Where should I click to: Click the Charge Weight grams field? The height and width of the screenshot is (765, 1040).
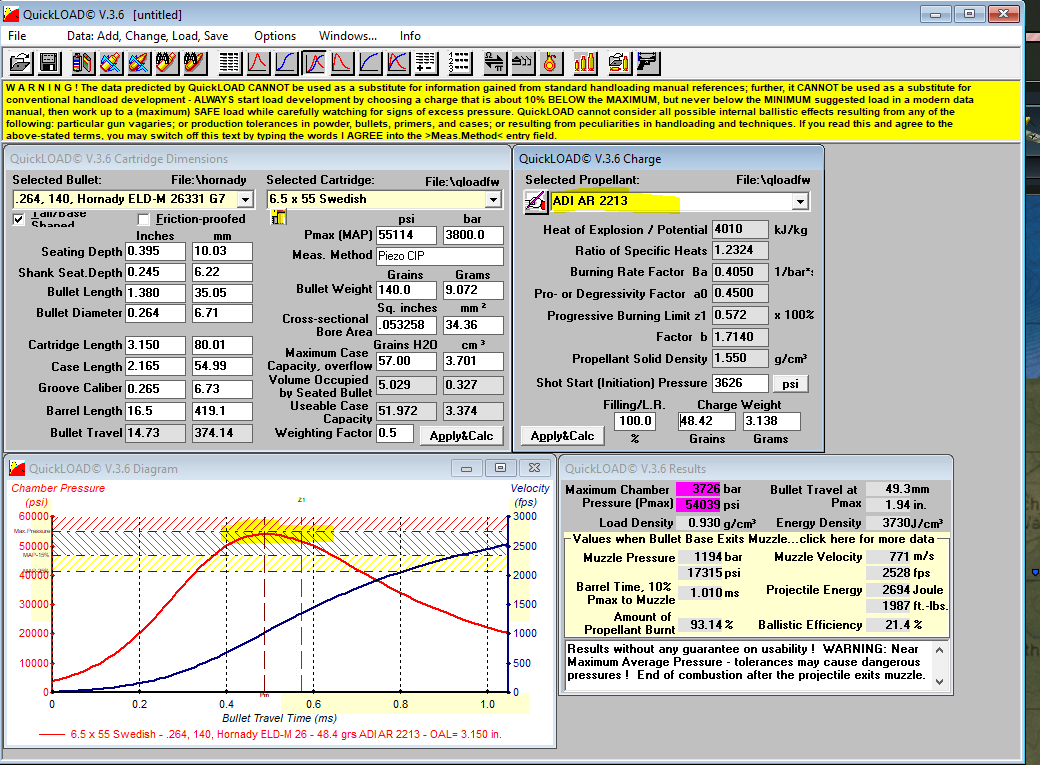771,421
